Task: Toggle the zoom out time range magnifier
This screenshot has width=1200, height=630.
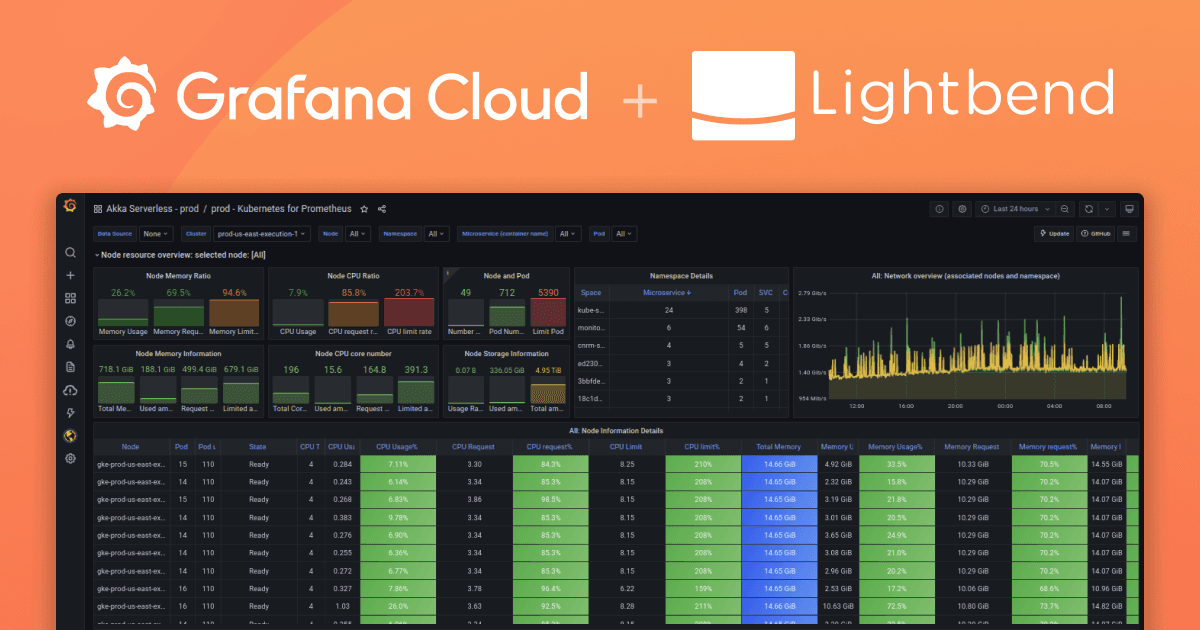Action: coord(1065,208)
